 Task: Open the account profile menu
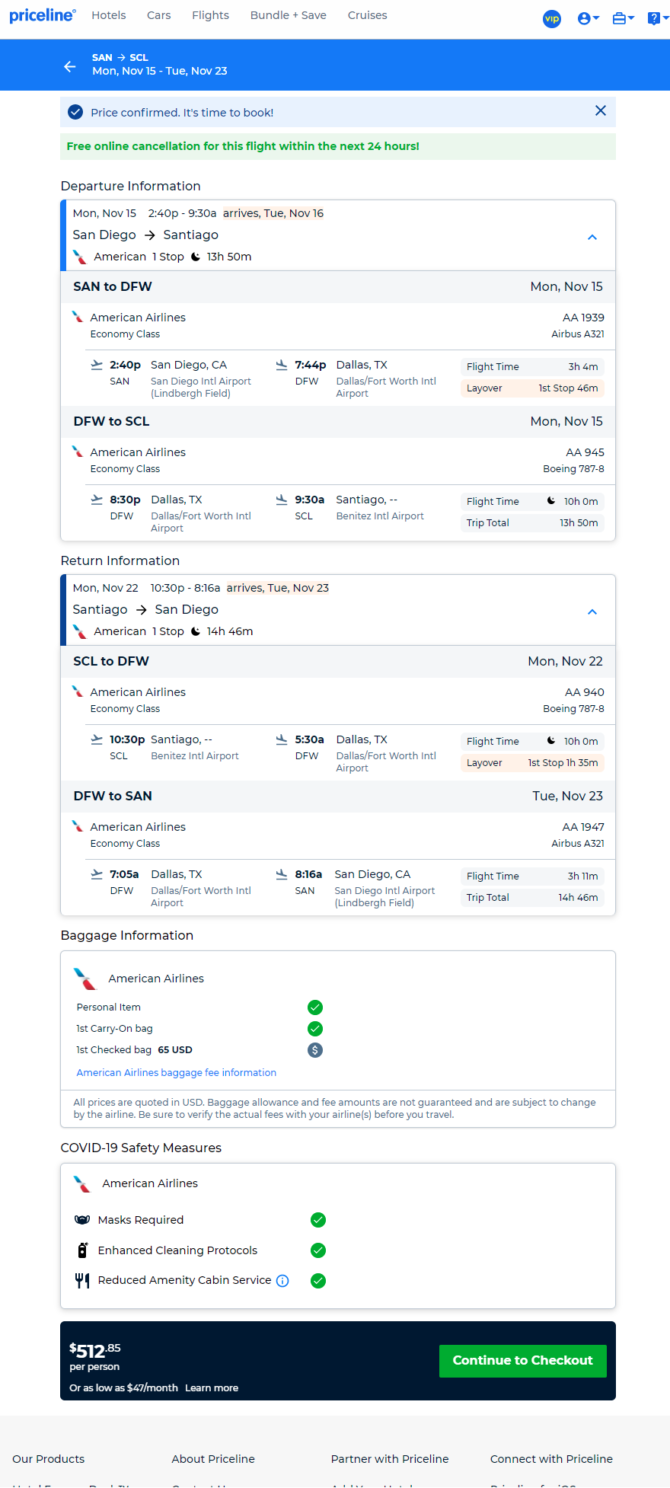coord(588,18)
